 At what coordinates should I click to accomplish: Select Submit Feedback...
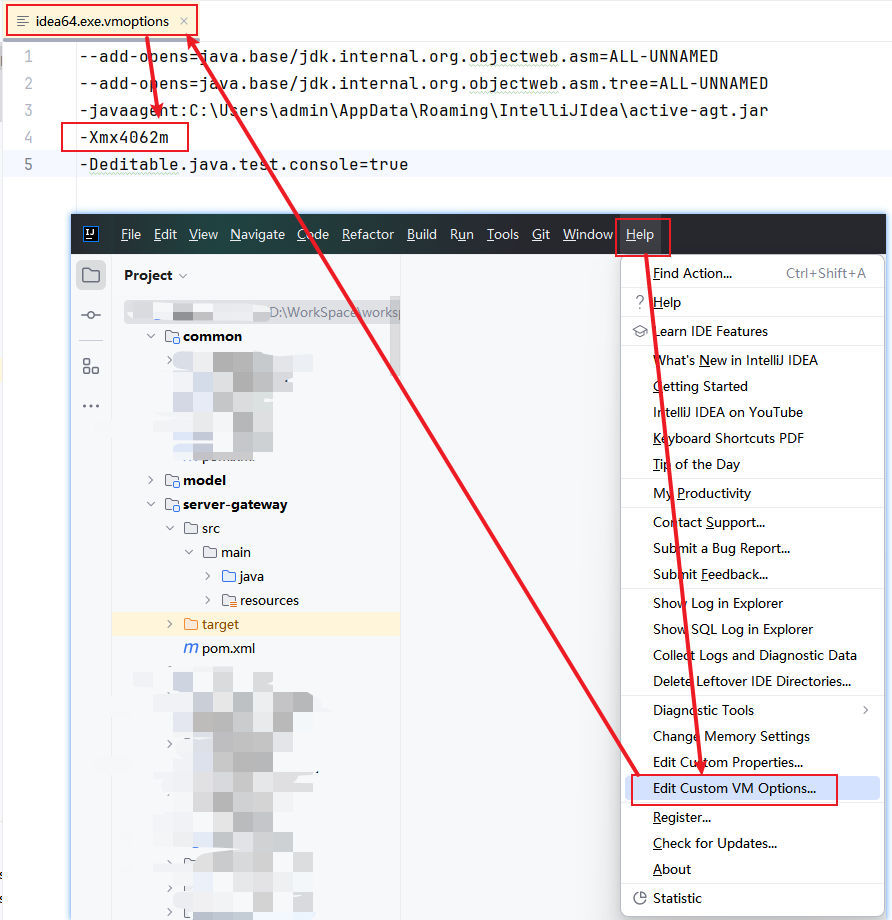tap(753, 574)
